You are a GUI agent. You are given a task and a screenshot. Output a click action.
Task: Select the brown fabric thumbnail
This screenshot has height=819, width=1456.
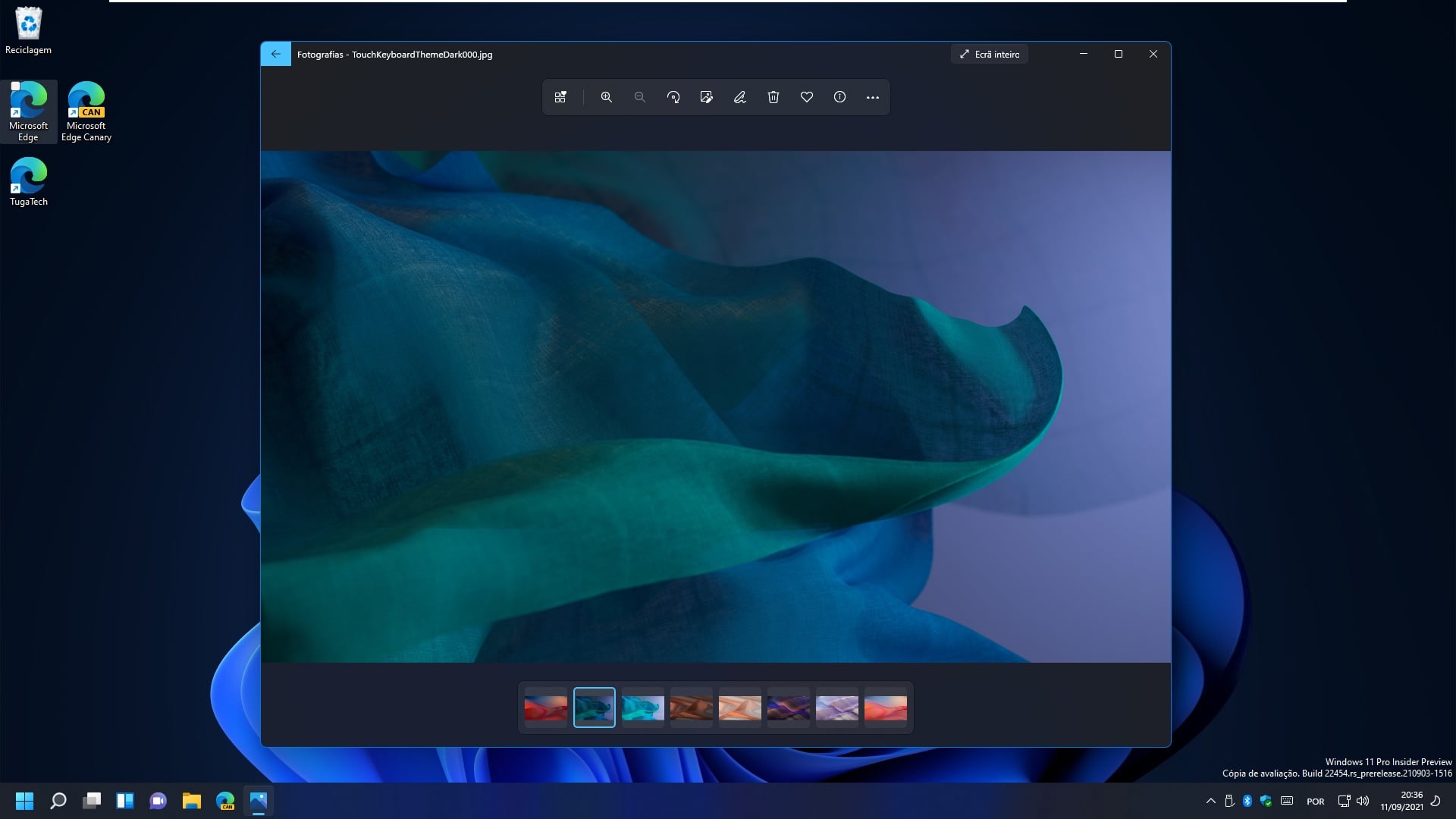pyautogui.click(x=692, y=708)
